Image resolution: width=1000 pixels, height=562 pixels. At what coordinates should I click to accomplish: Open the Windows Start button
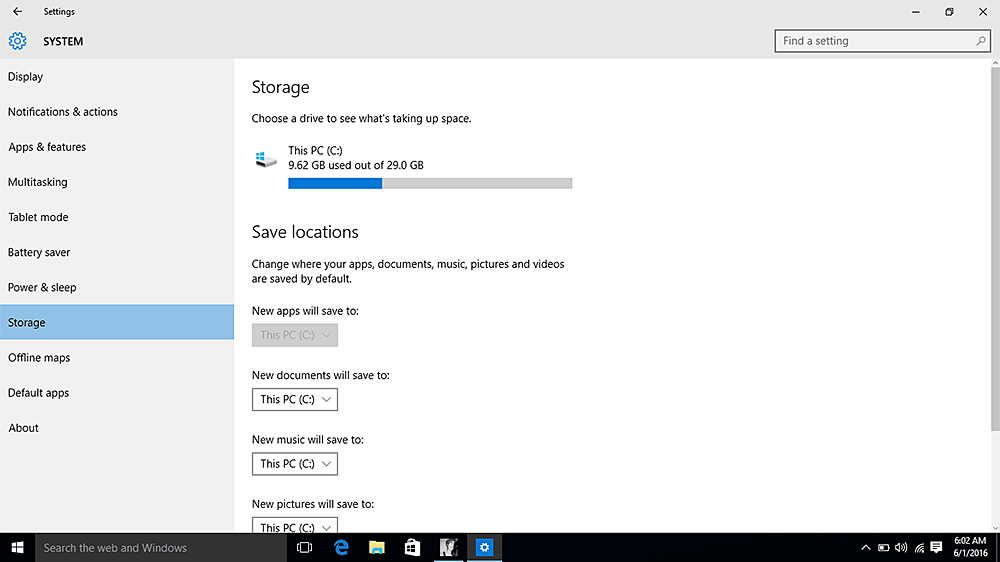[x=17, y=547]
